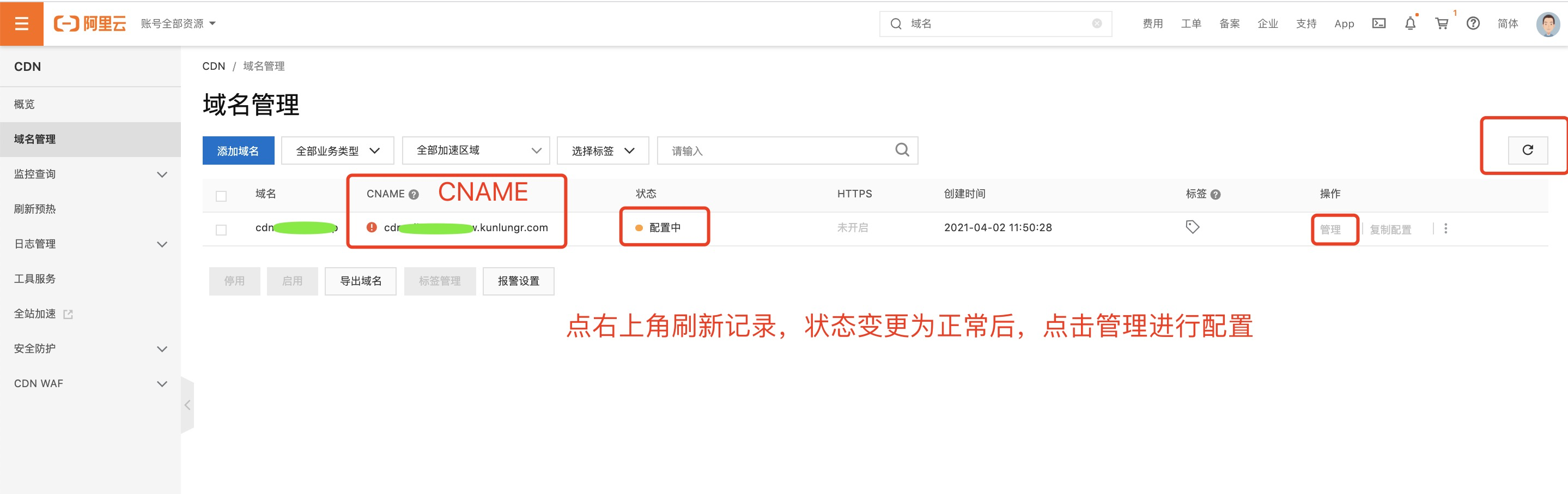Click the 添加域名 button
The image size is (1568, 494).
tap(238, 150)
